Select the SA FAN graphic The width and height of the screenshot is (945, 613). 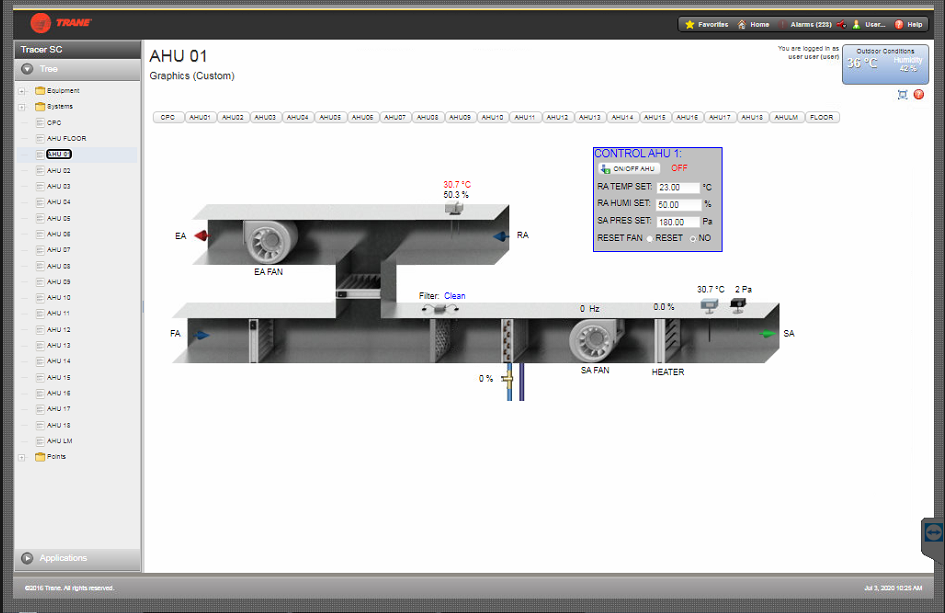click(x=595, y=340)
